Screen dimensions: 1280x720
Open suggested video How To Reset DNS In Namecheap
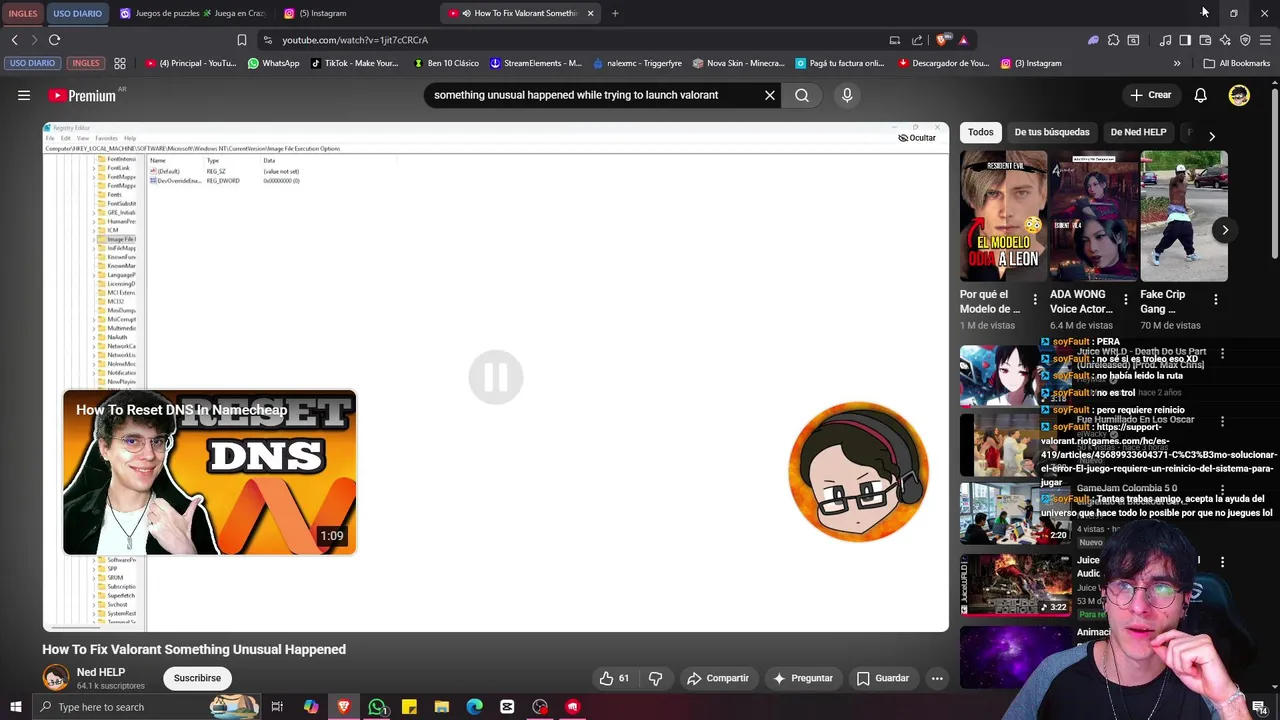(209, 472)
